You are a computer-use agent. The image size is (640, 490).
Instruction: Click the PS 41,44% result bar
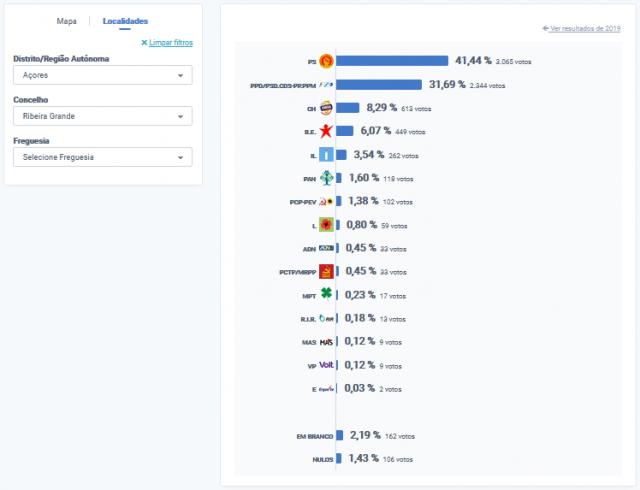(x=392, y=61)
